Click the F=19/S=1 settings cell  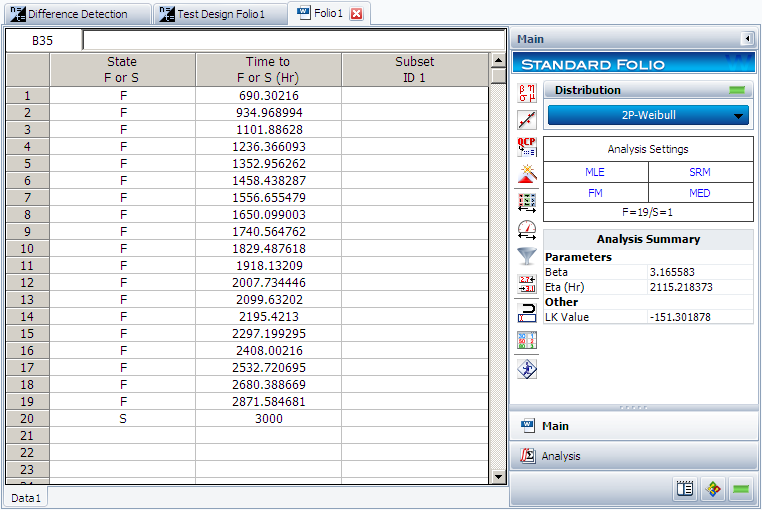648,213
